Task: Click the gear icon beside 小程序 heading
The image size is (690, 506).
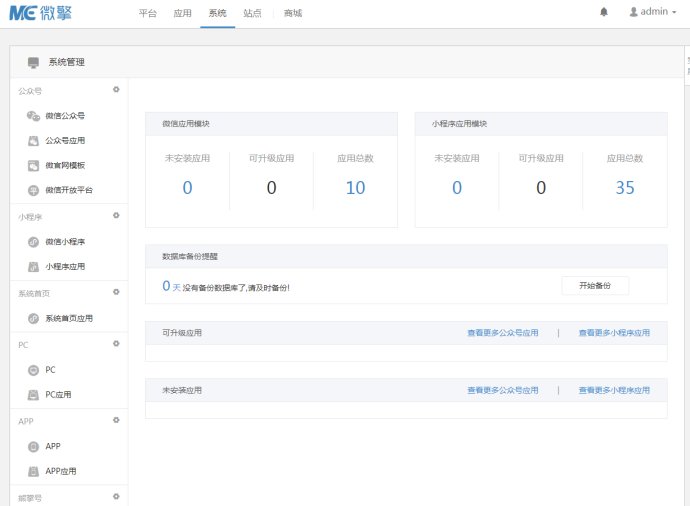Action: [116, 215]
